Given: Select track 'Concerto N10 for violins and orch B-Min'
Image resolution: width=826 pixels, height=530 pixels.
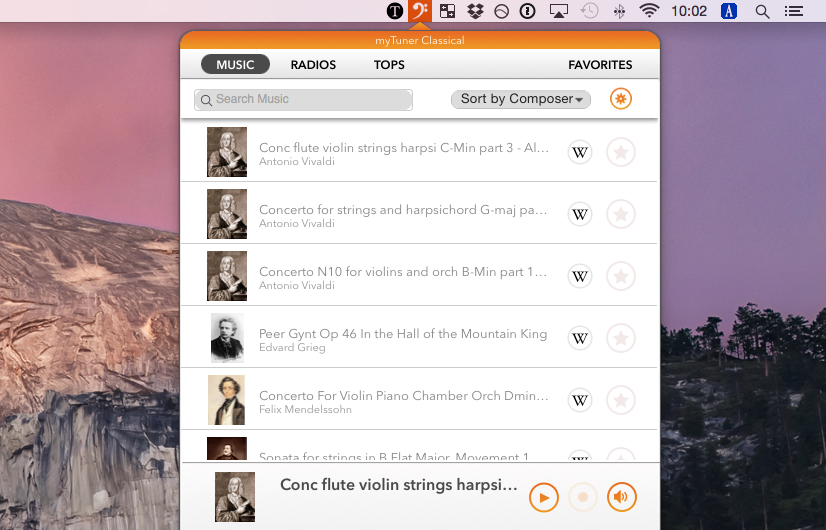Looking at the screenshot, I should 419,275.
